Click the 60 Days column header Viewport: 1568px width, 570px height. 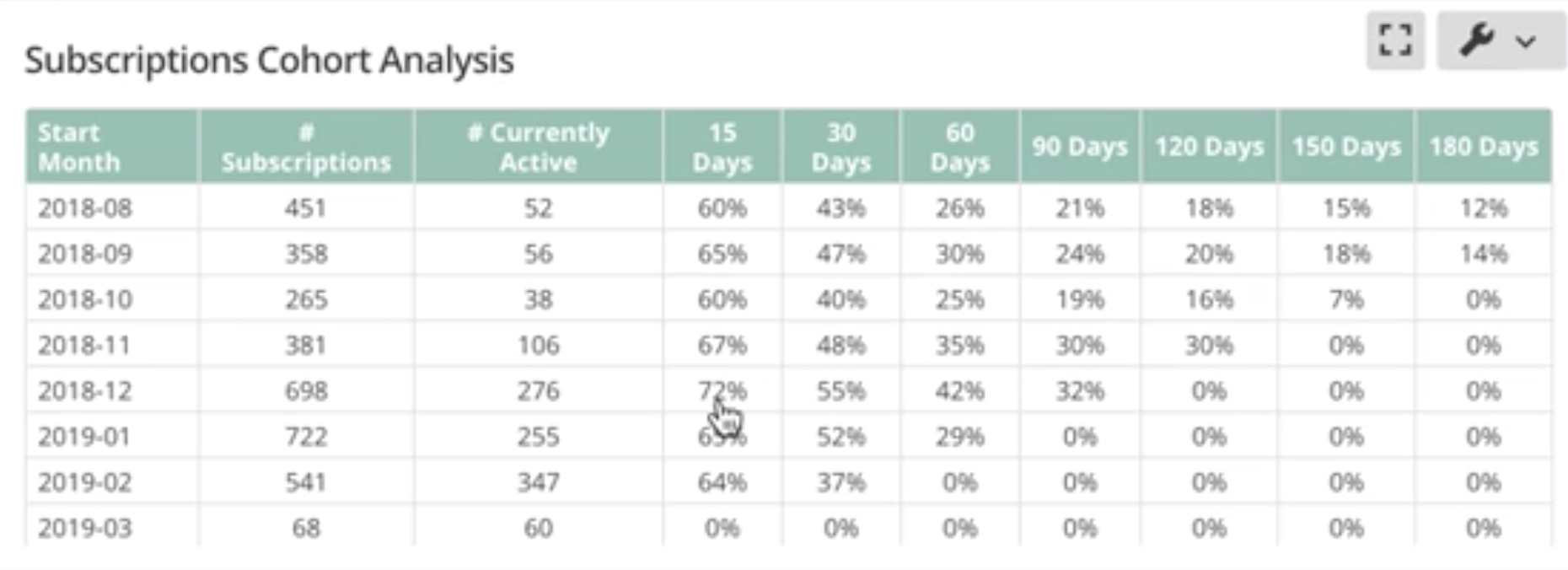960,146
